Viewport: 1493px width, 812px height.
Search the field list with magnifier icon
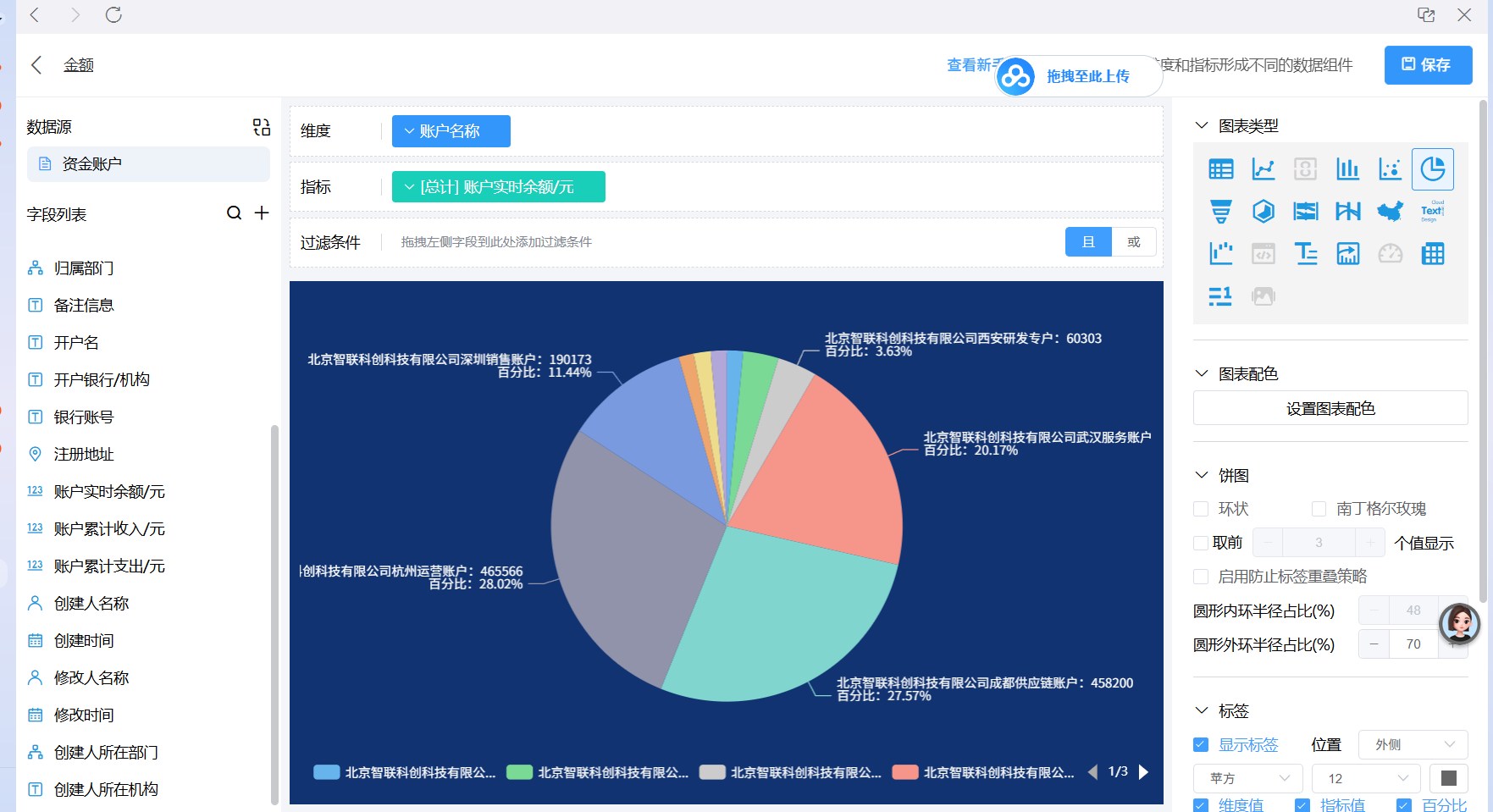234,213
